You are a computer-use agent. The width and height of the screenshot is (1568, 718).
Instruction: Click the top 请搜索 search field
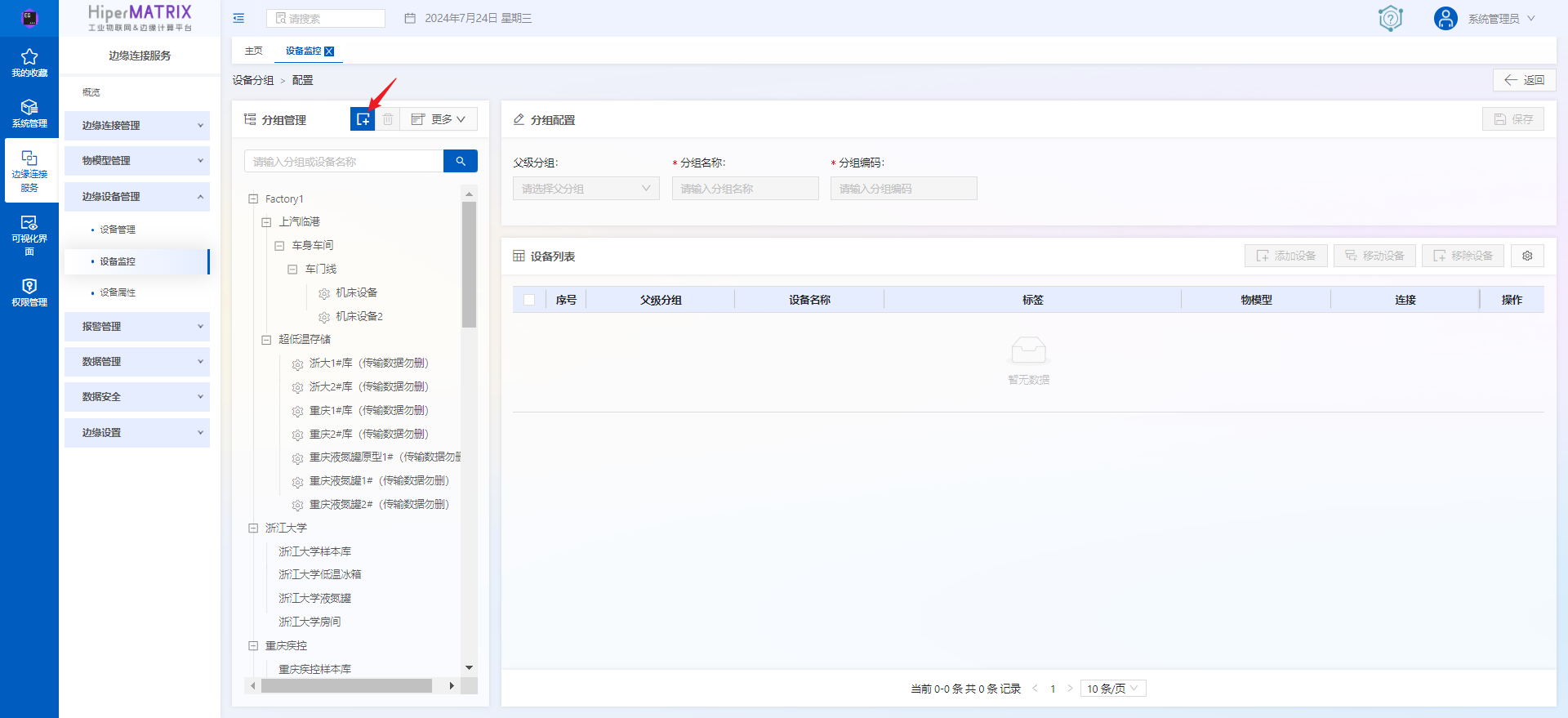coord(326,18)
